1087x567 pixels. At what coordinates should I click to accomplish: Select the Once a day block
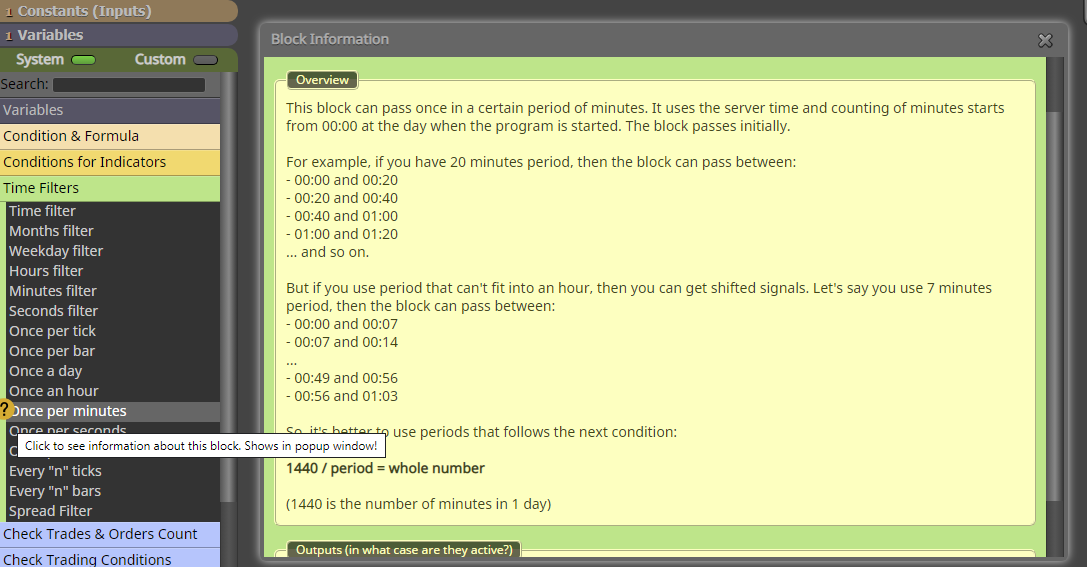click(x=113, y=372)
